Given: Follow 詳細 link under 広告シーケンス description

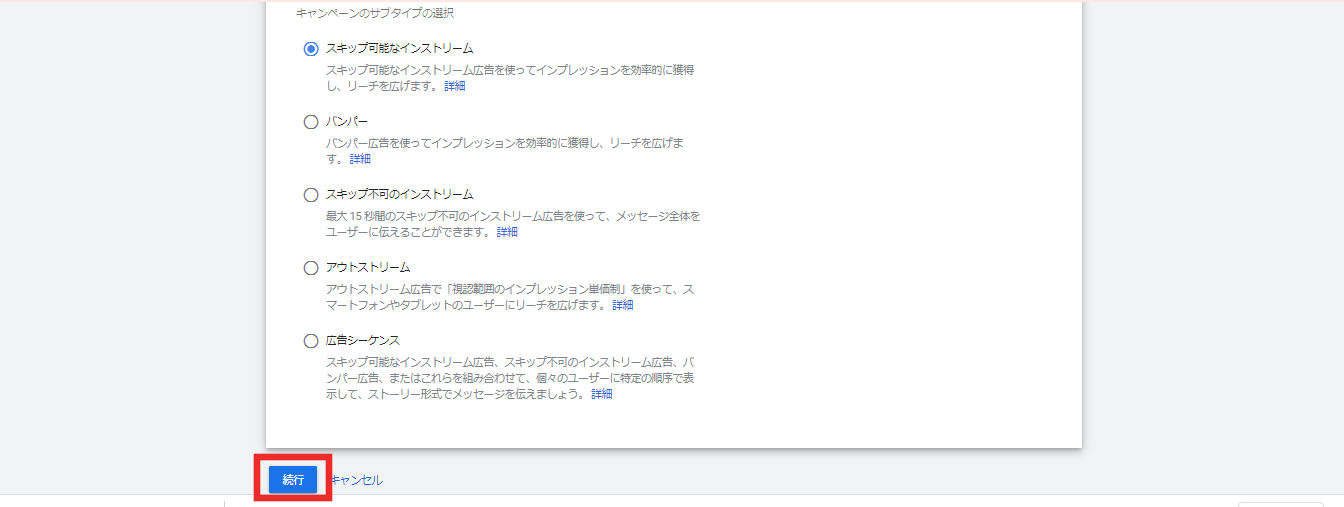Looking at the screenshot, I should point(602,394).
